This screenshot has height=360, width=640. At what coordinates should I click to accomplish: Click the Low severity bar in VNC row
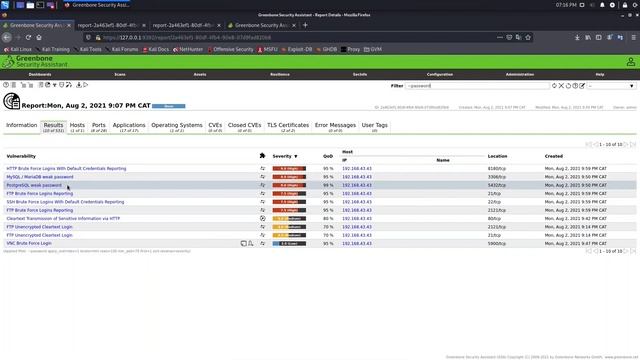(x=289, y=243)
